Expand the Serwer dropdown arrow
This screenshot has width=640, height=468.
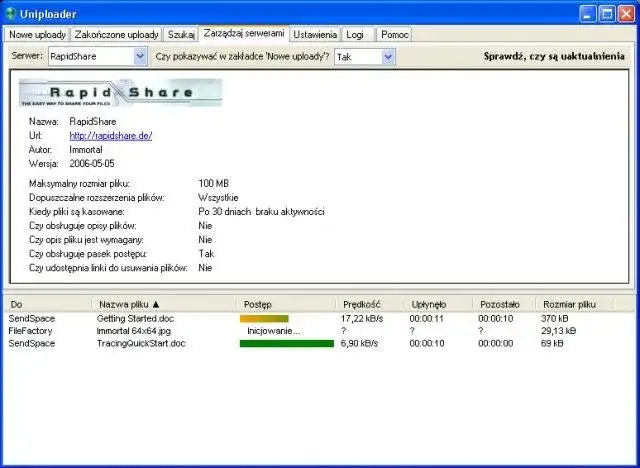(x=140, y=56)
